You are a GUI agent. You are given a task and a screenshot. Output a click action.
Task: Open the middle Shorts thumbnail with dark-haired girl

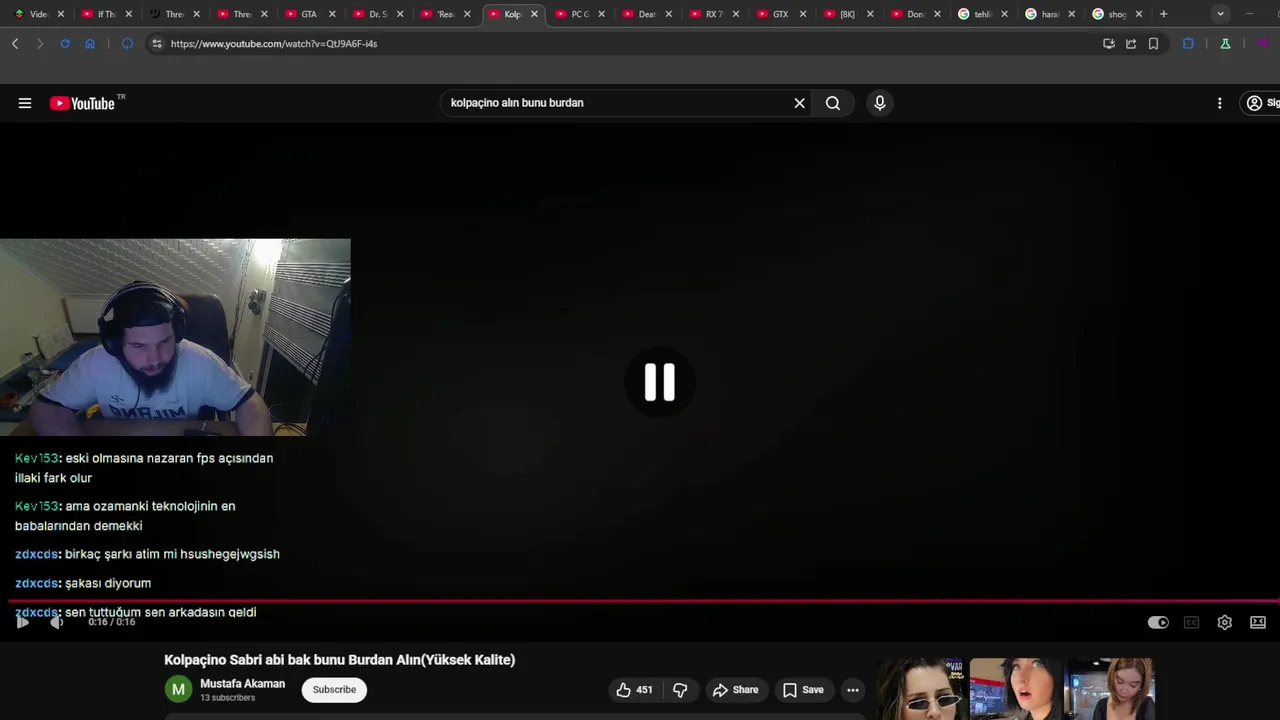1016,689
